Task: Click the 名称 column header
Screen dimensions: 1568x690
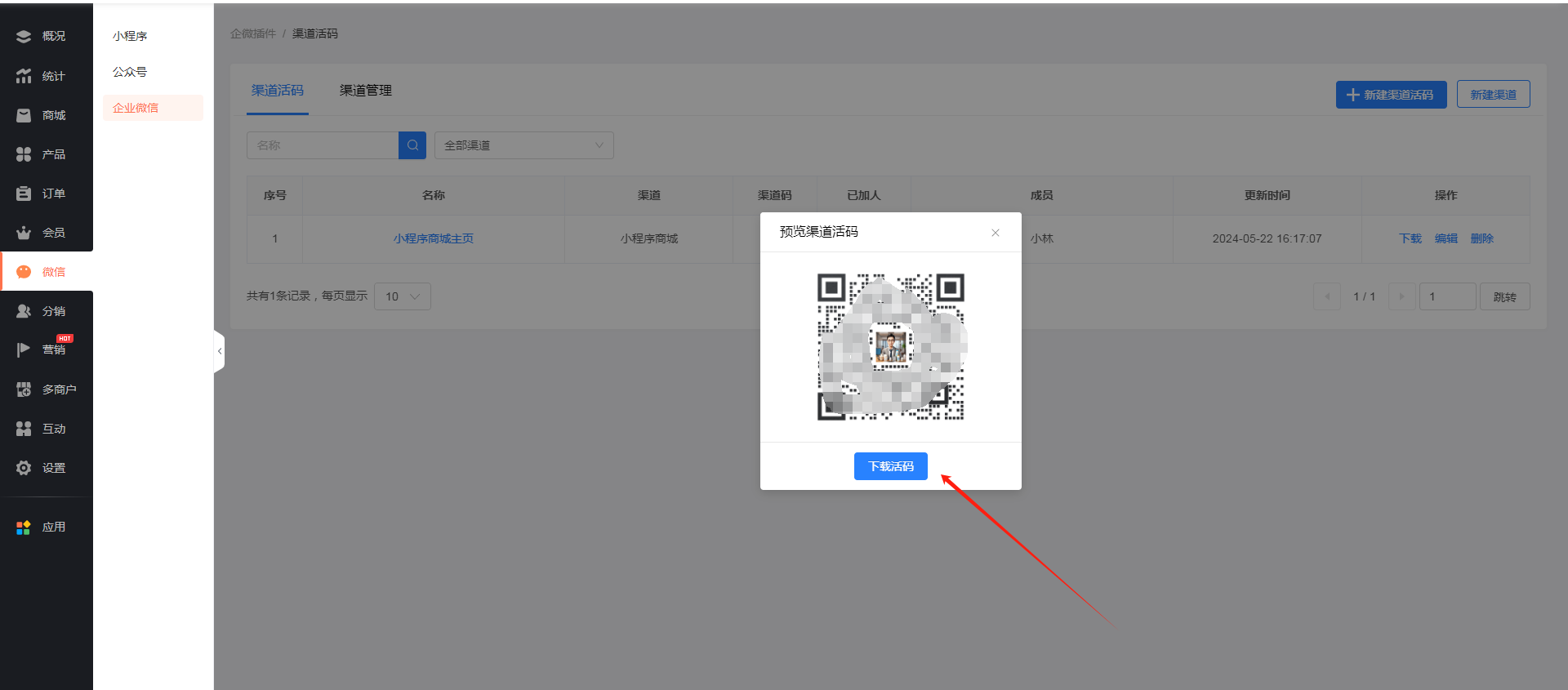Action: (x=434, y=195)
